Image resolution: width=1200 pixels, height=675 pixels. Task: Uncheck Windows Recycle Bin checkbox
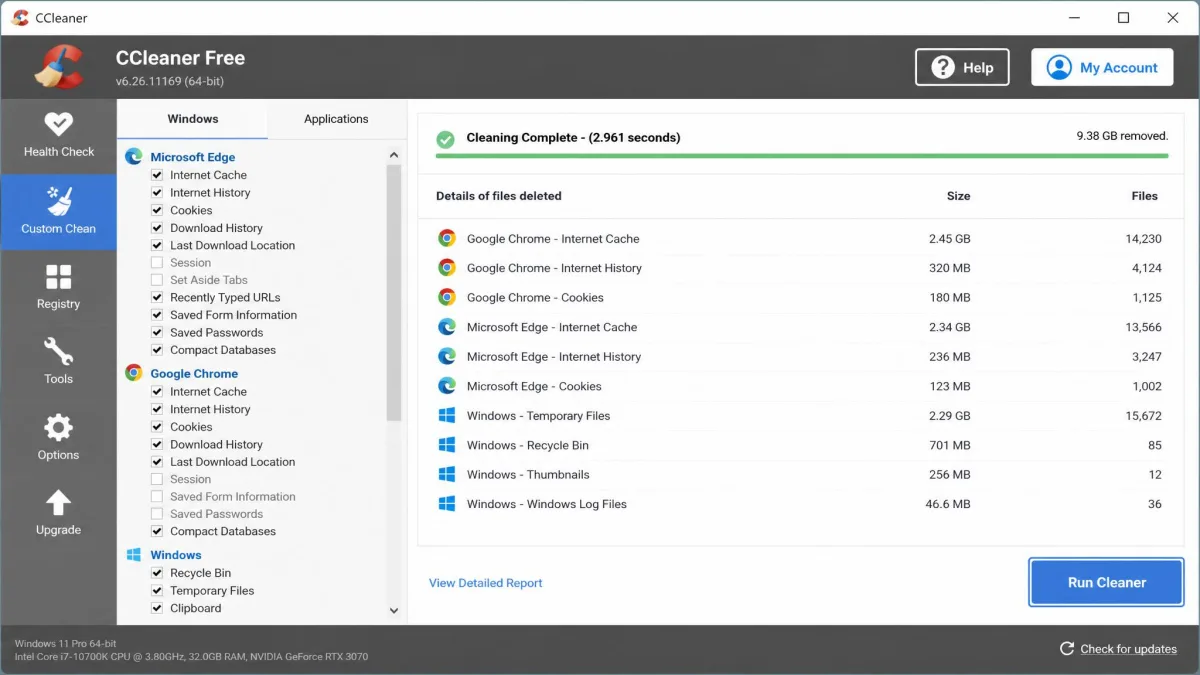(x=157, y=573)
